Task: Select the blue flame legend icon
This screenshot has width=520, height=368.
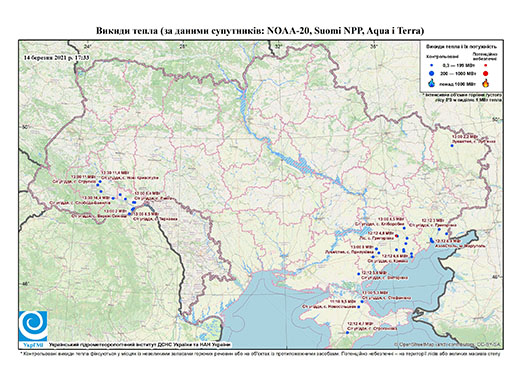Action: [x=432, y=83]
